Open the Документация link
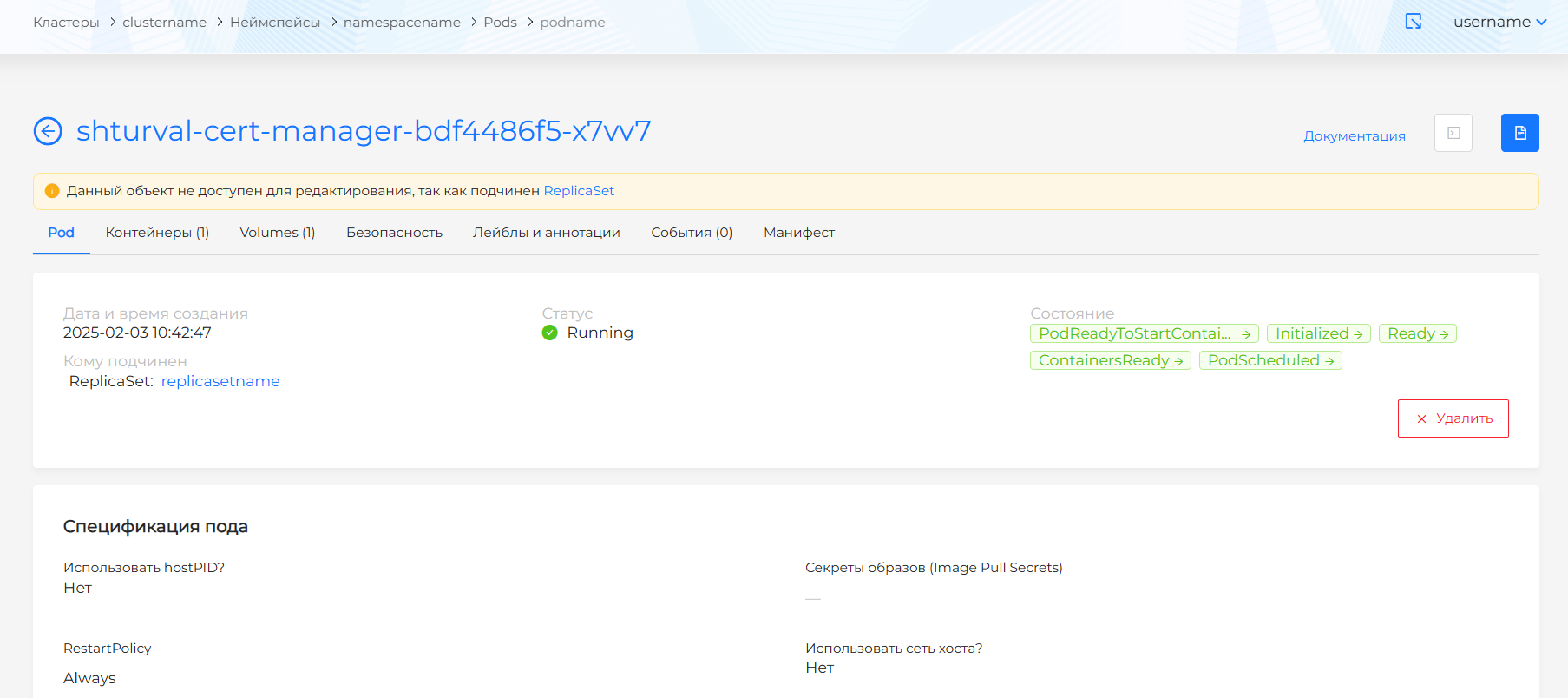 [x=1354, y=136]
